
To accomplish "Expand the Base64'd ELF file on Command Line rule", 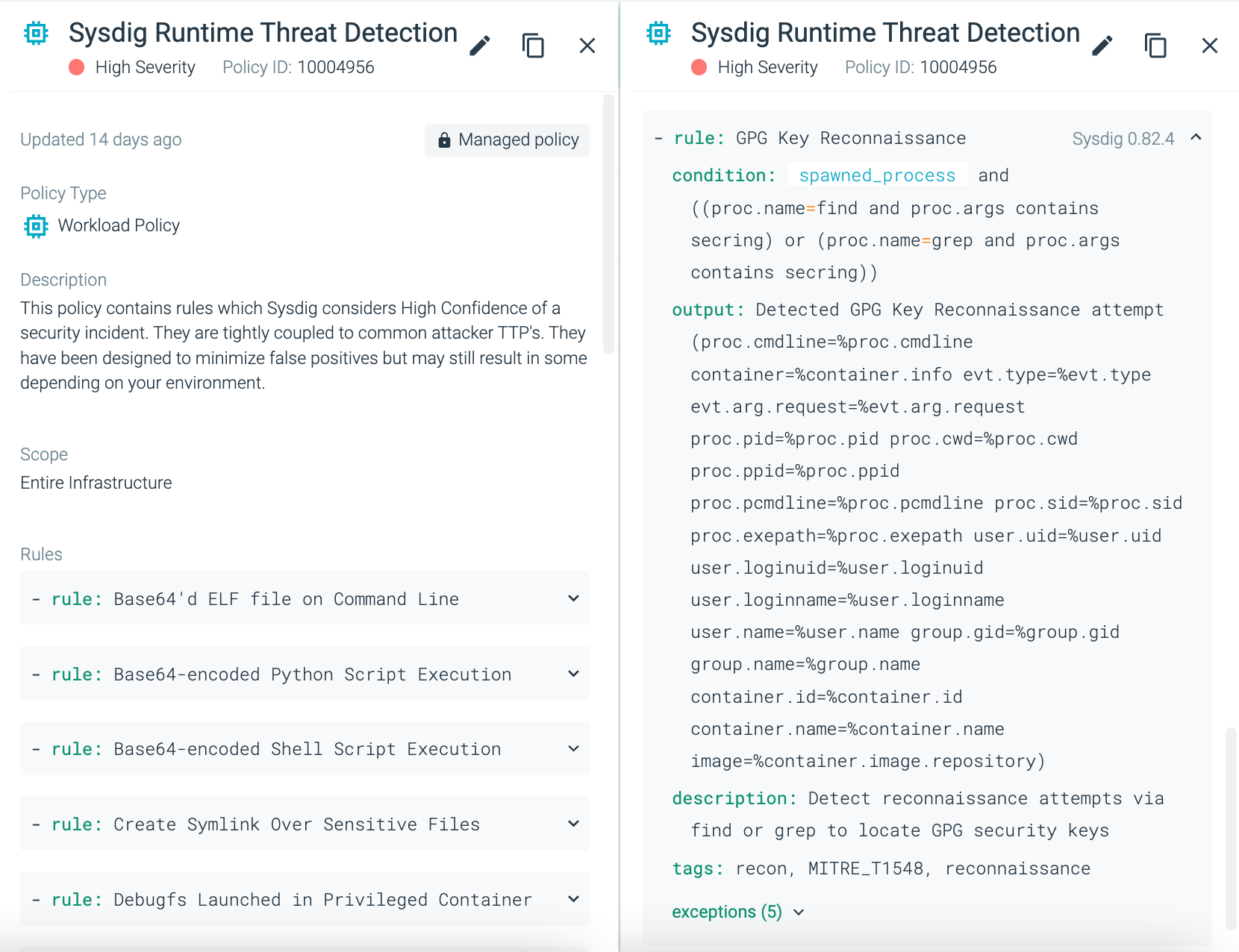I will coord(573,598).
